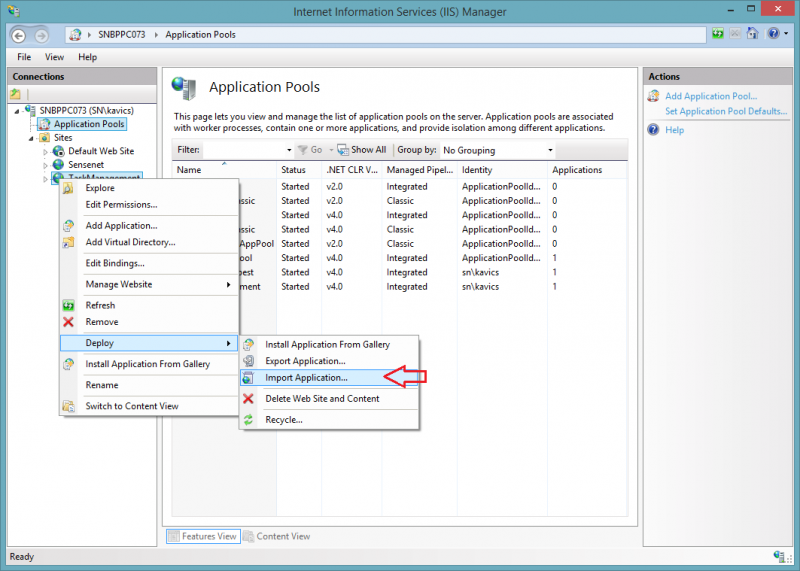The height and width of the screenshot is (571, 800).
Task: Collapse the SNBPPC073 server node
Action: pyautogui.click(x=17, y=111)
